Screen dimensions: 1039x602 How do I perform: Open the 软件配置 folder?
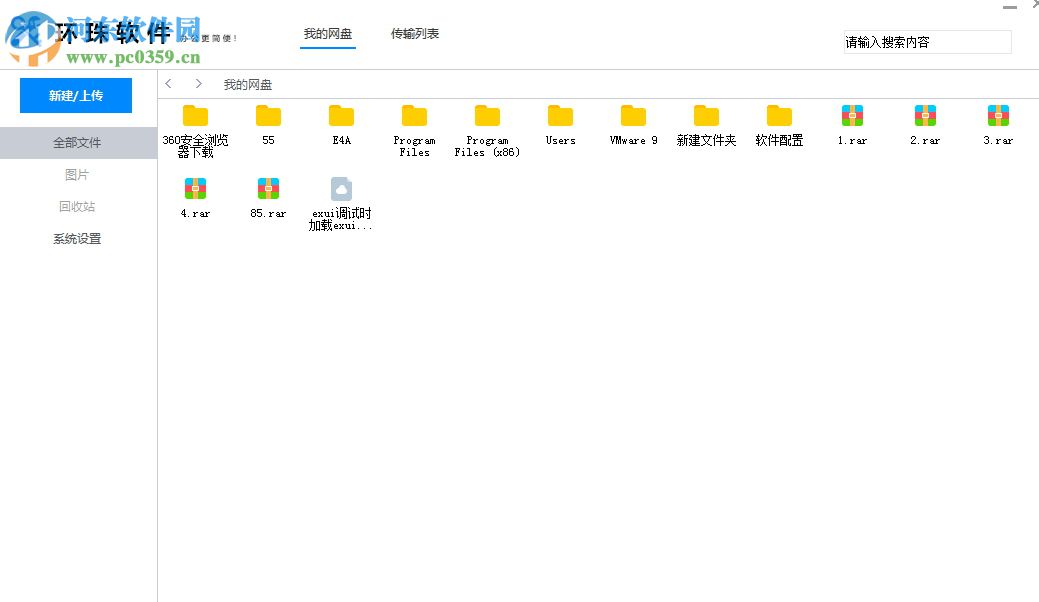(x=779, y=115)
